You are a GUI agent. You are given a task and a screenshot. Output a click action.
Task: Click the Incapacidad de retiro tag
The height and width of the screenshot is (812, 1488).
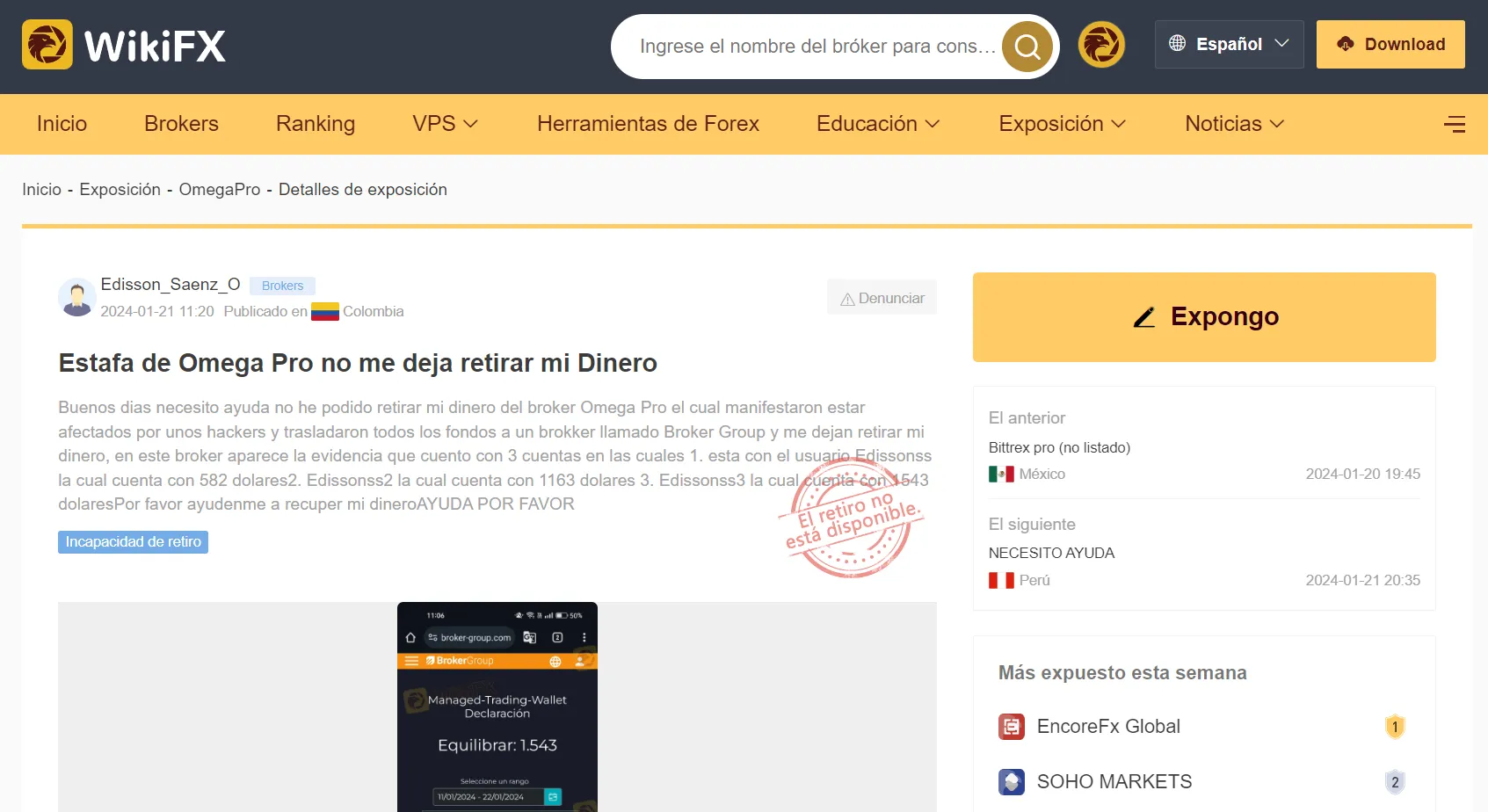(x=133, y=542)
